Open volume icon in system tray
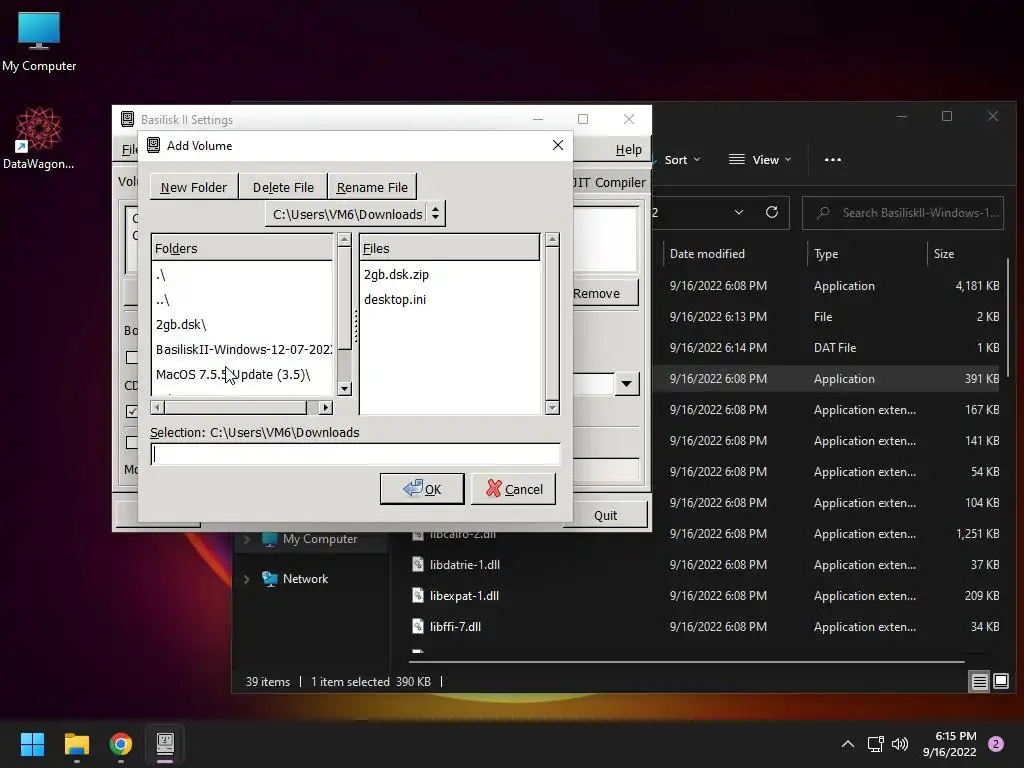The height and width of the screenshot is (768, 1024). pyautogui.click(x=900, y=744)
